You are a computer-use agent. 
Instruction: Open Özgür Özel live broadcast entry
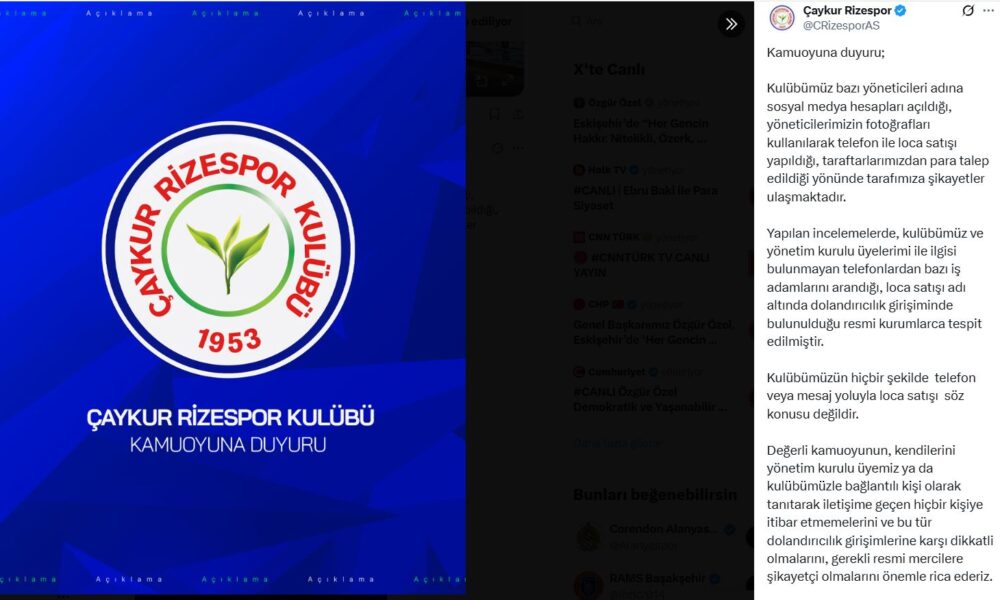click(x=654, y=121)
